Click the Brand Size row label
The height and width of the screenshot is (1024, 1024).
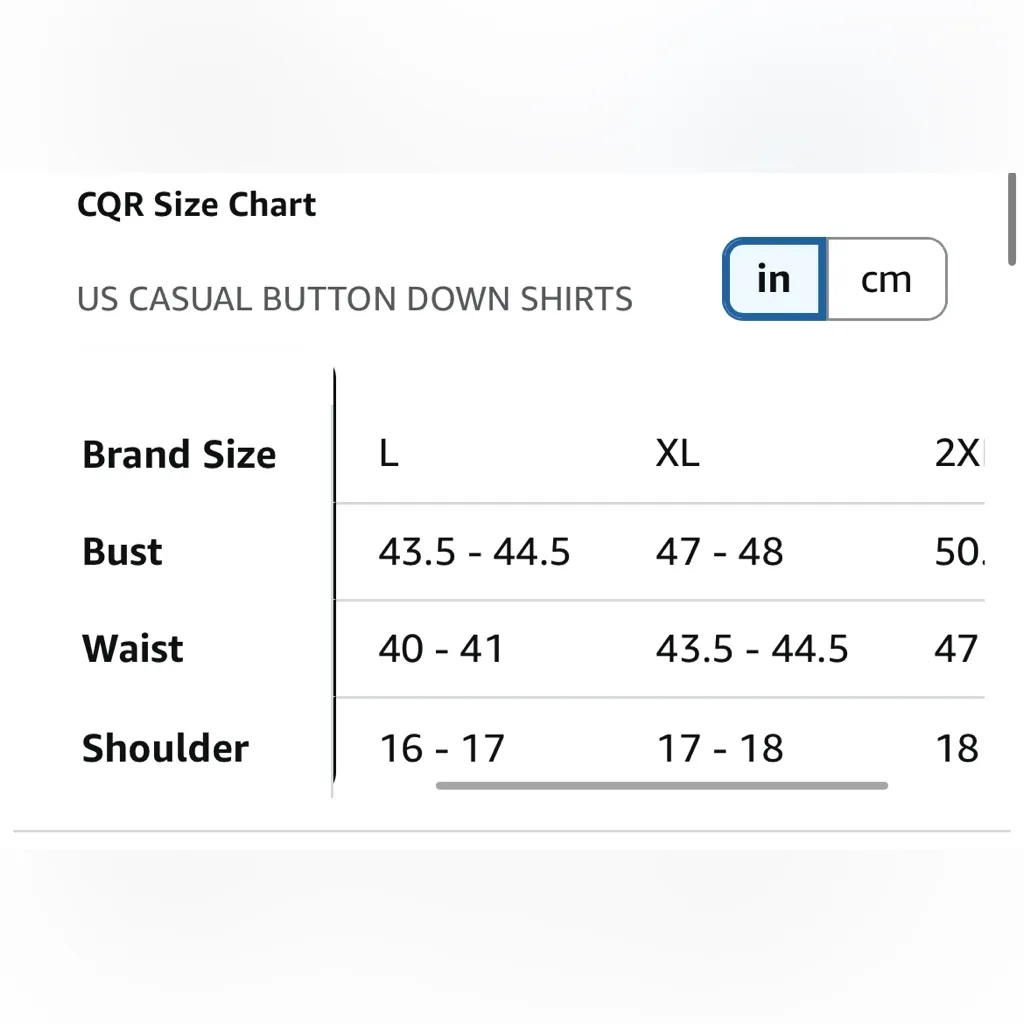(x=179, y=454)
